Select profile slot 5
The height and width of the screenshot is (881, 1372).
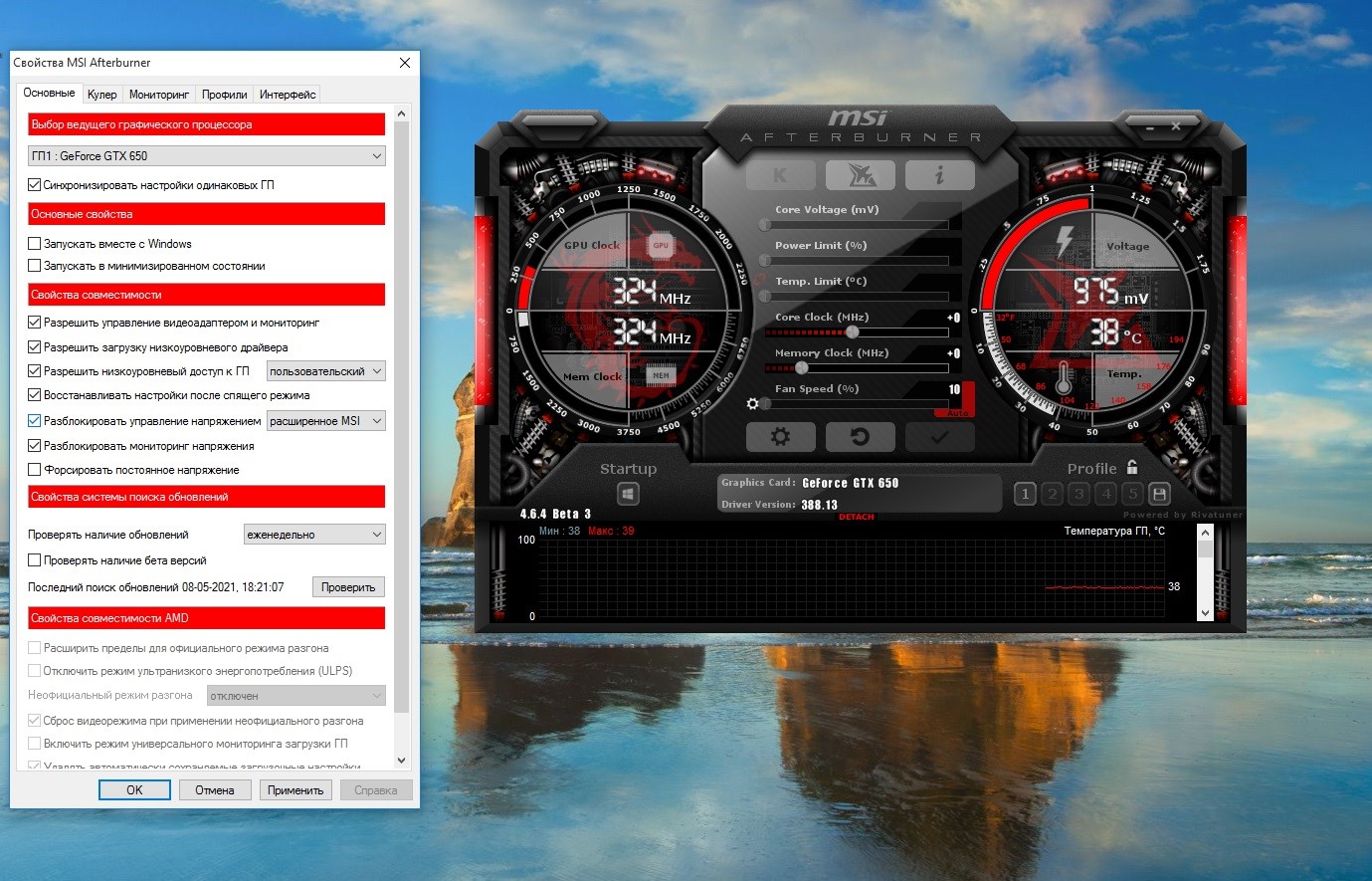click(1132, 494)
